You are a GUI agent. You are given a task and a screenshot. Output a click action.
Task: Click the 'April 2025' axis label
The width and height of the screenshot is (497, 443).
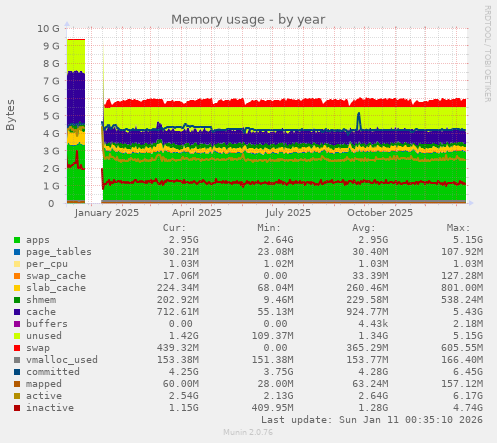point(197,213)
